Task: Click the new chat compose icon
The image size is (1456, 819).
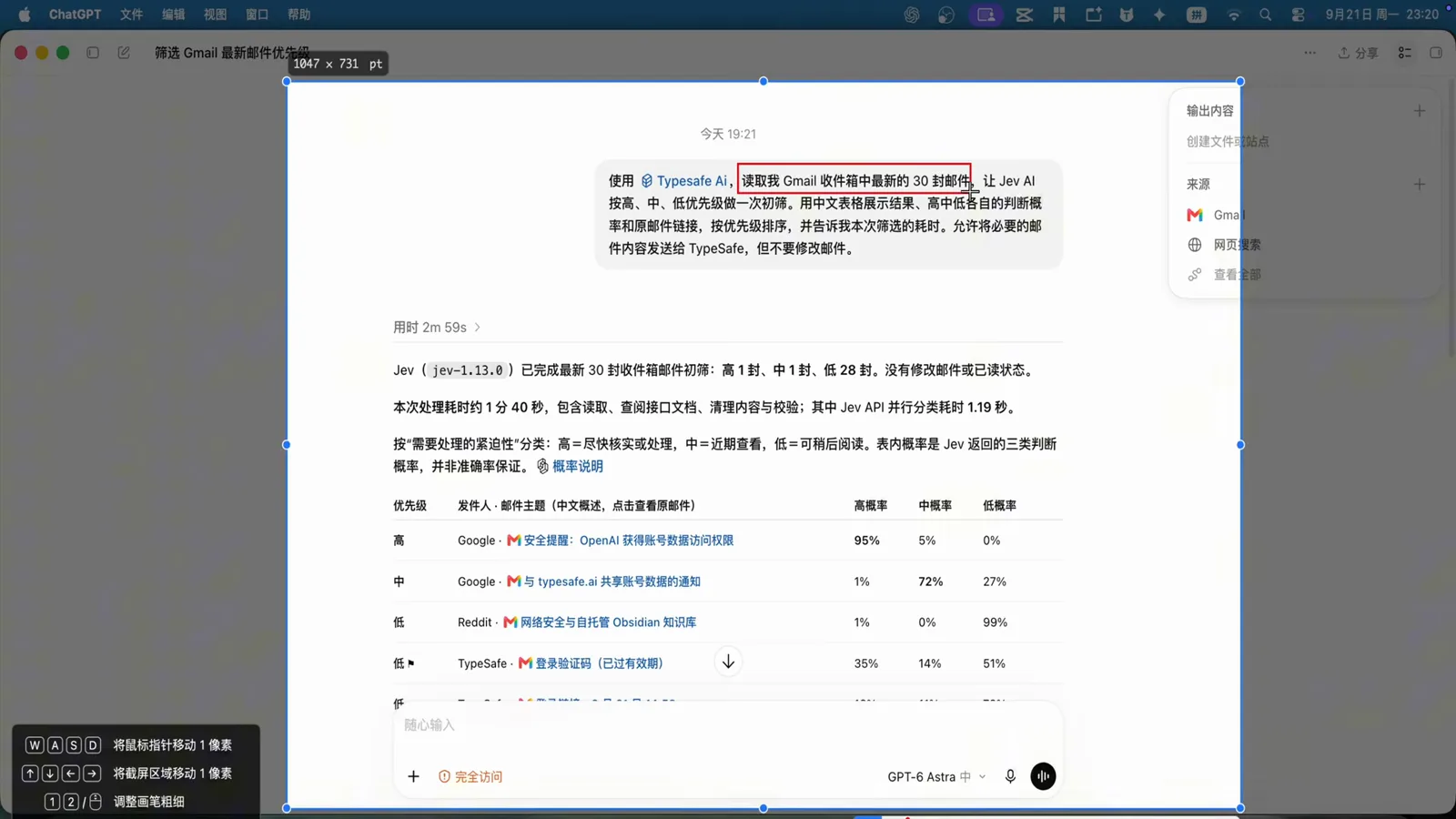Action: 124,53
